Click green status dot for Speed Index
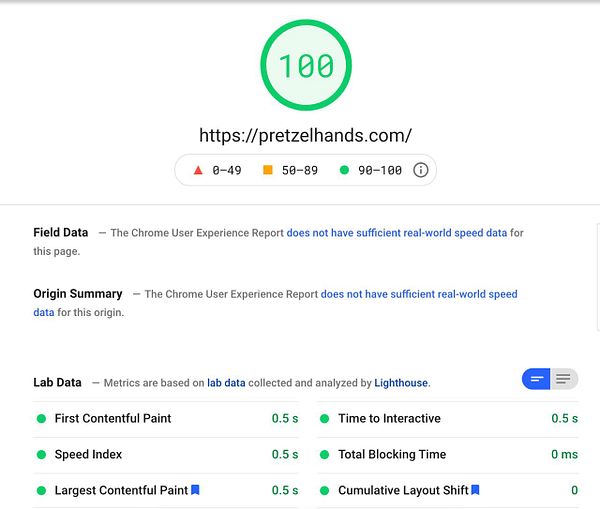The height and width of the screenshot is (509, 600). coord(42,455)
